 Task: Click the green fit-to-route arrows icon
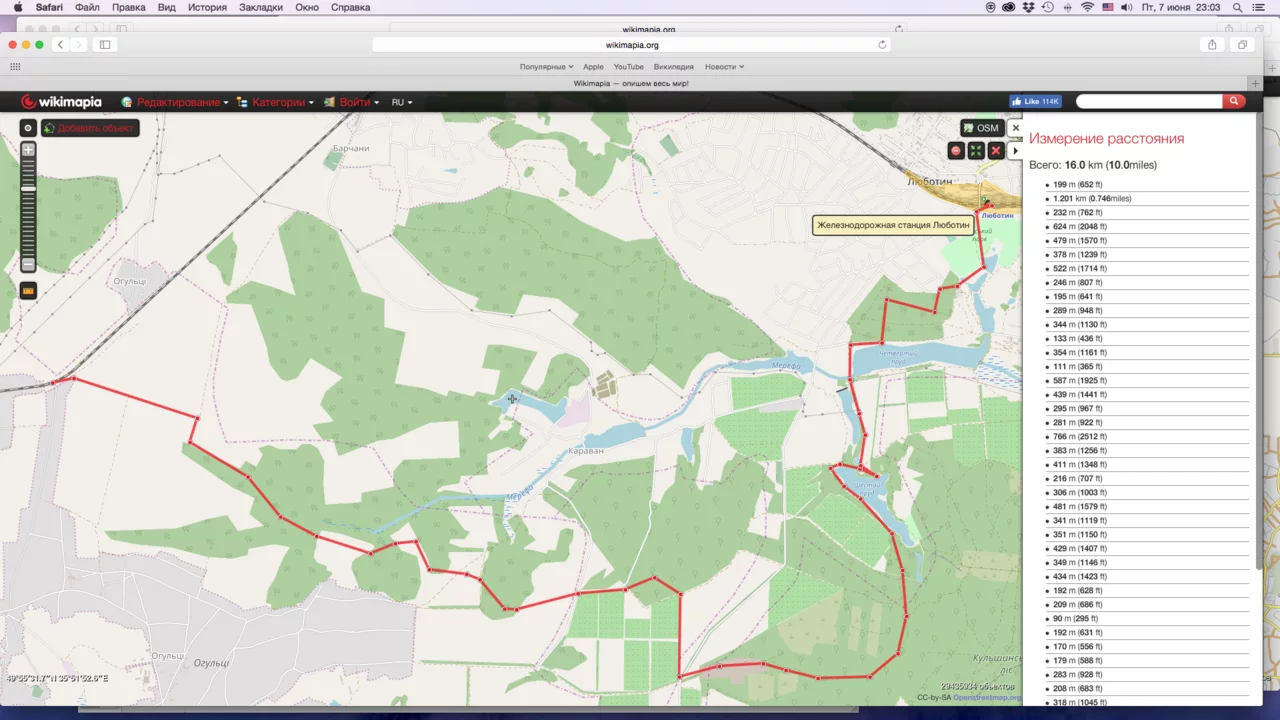[x=976, y=150]
